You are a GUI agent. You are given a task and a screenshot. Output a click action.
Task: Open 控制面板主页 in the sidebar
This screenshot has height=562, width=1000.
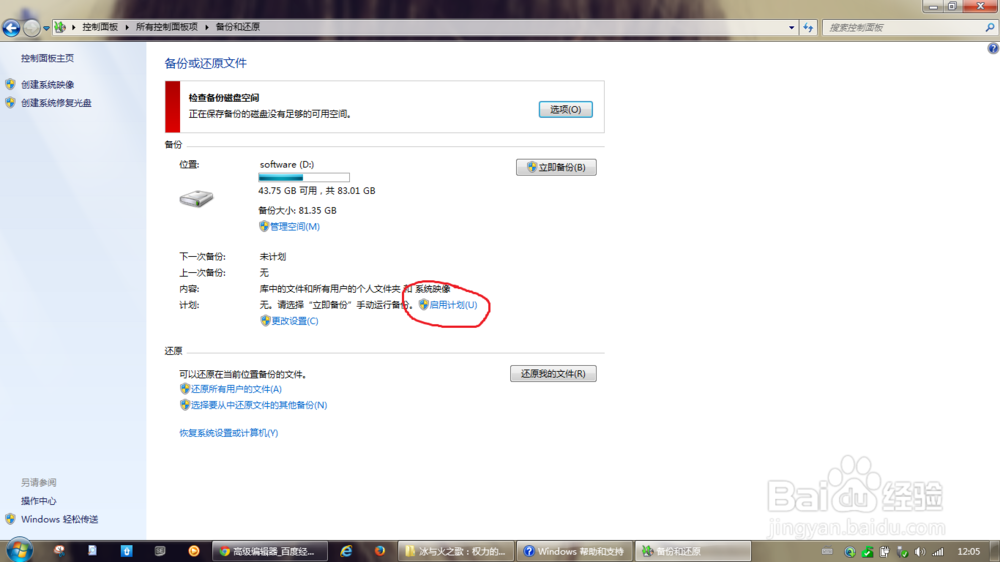click(x=47, y=58)
